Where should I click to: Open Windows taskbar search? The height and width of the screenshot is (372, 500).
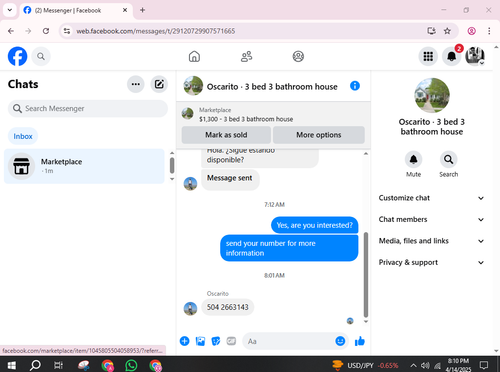[35, 365]
